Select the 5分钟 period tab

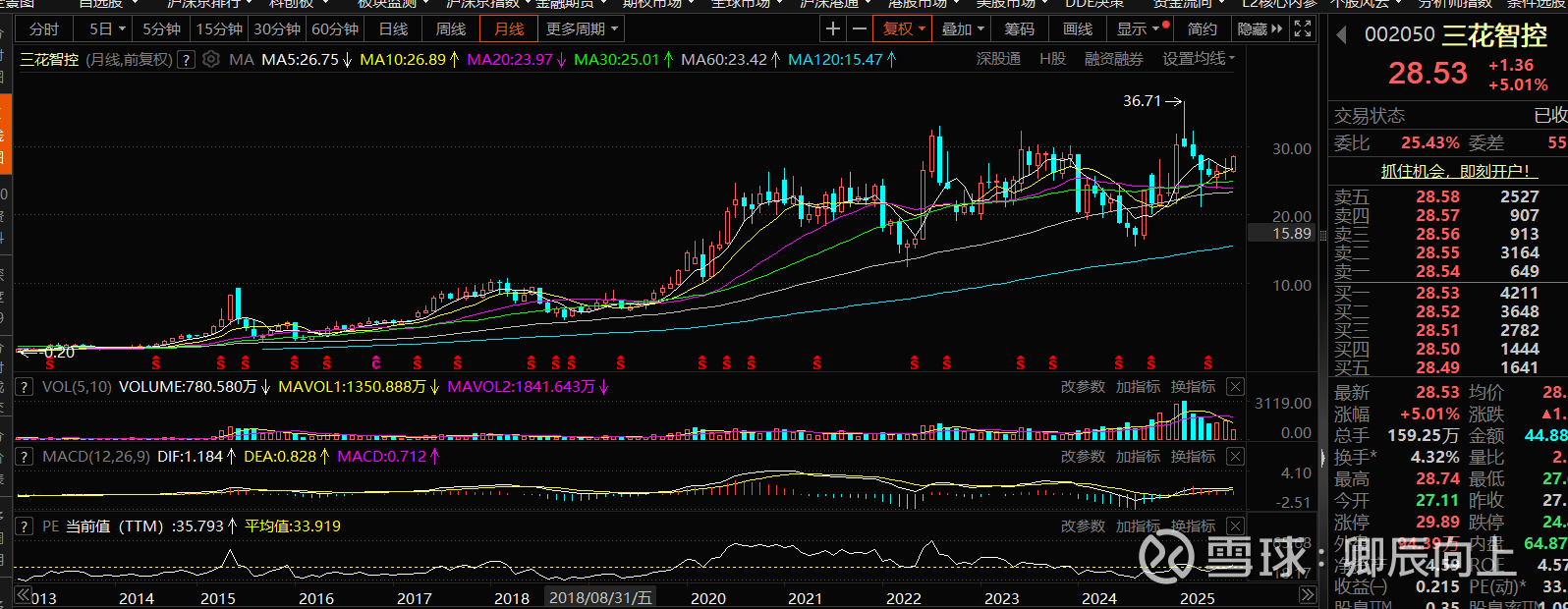(x=161, y=28)
